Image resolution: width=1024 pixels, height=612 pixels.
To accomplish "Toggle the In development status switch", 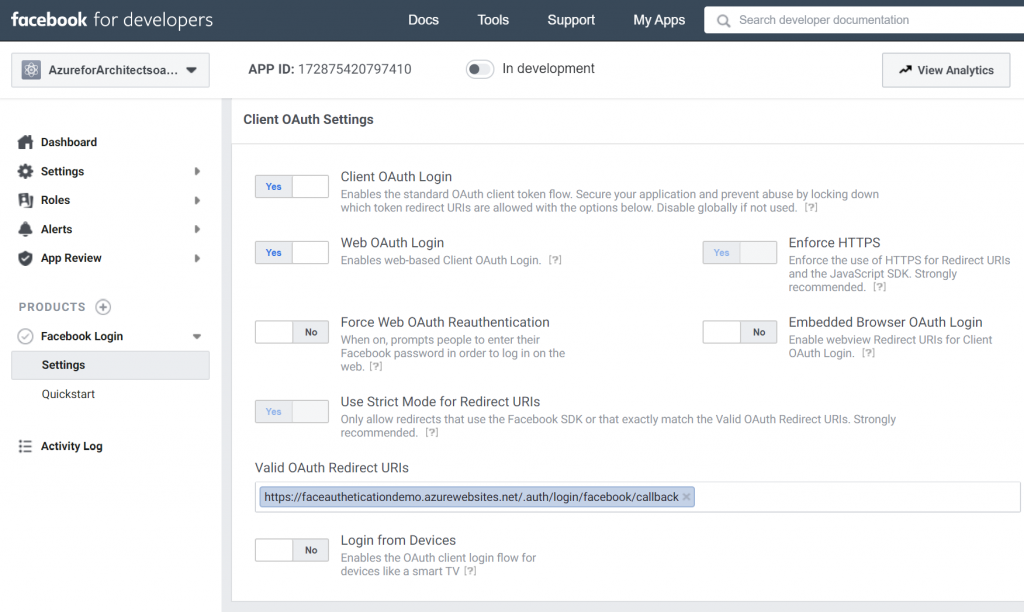I will pyautogui.click(x=480, y=69).
